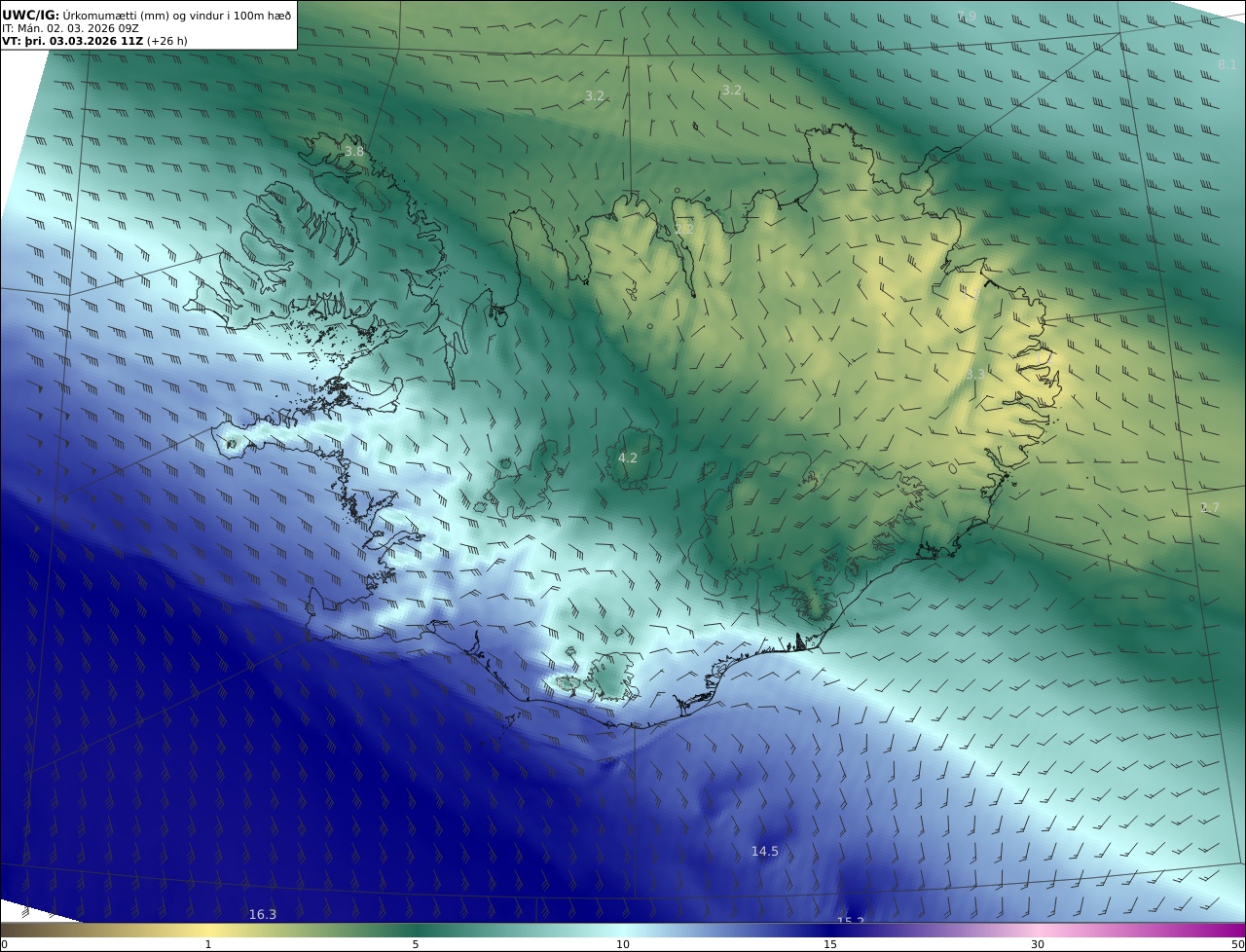Click the colorbar tick label 1
Viewport: 1246px width, 952px height.
point(207,944)
